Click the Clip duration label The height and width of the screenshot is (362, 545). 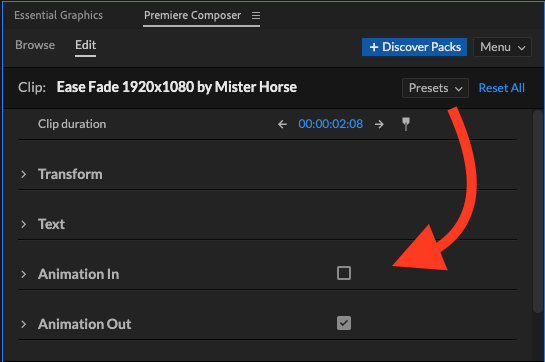72,124
